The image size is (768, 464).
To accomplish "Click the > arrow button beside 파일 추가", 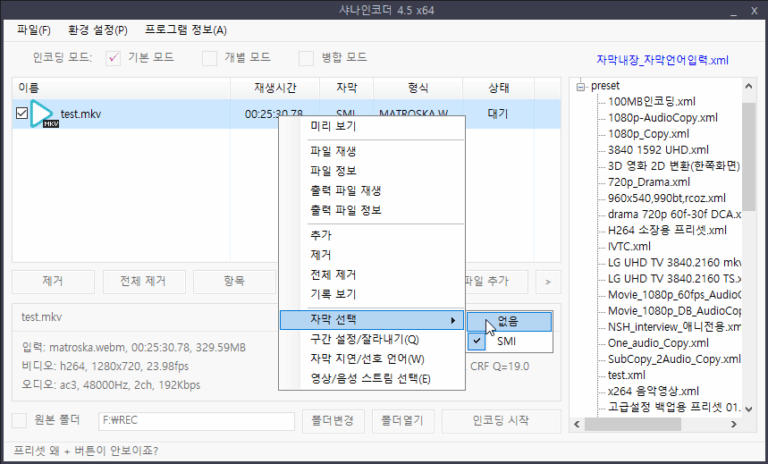I will [548, 281].
